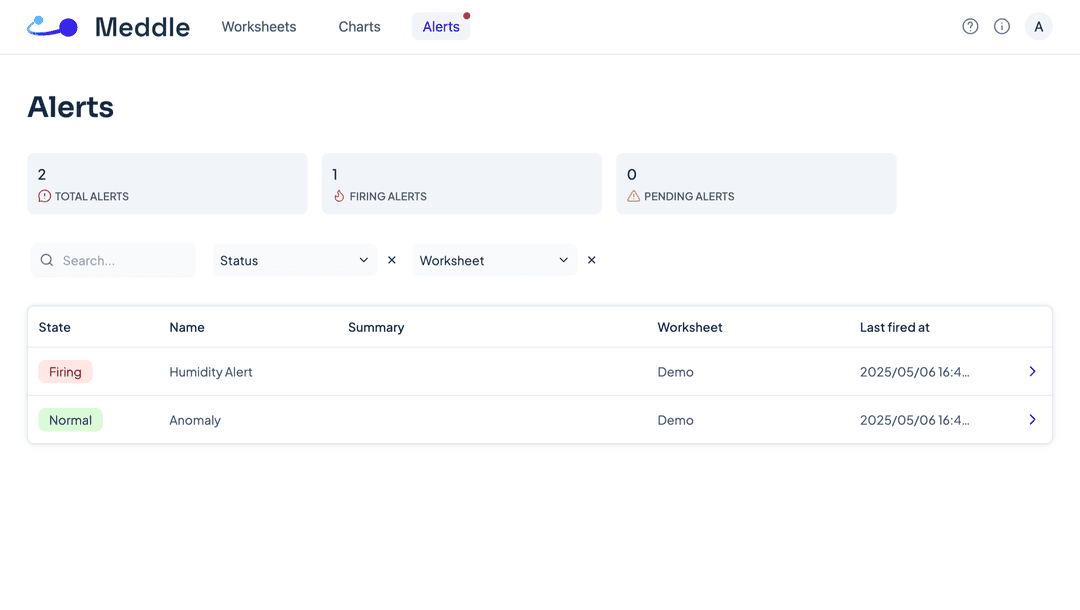This screenshot has width=1080, height=610.
Task: Click the Meddle logo icon
Action: [x=51, y=26]
